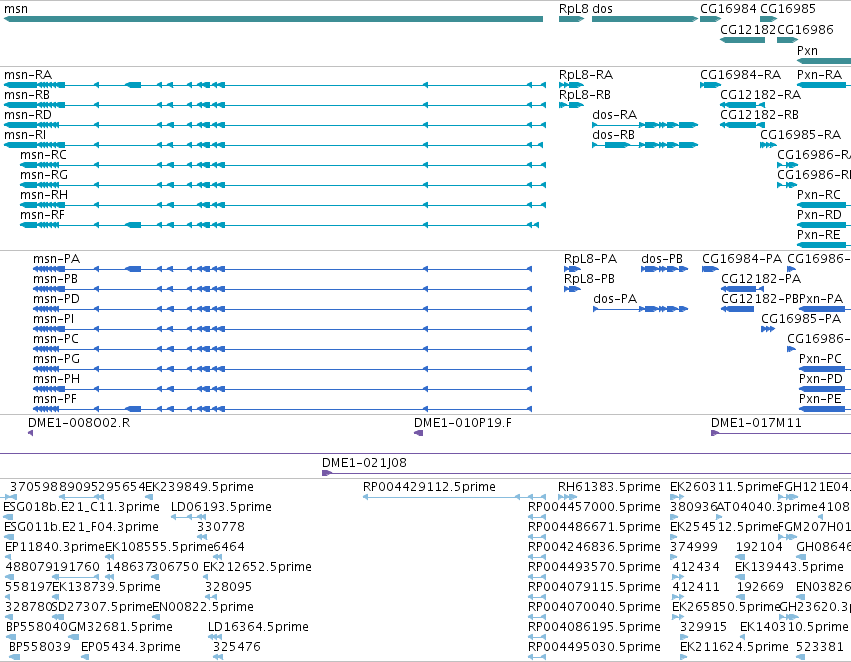Click the Pxn-RC transcript label

click(x=819, y=195)
